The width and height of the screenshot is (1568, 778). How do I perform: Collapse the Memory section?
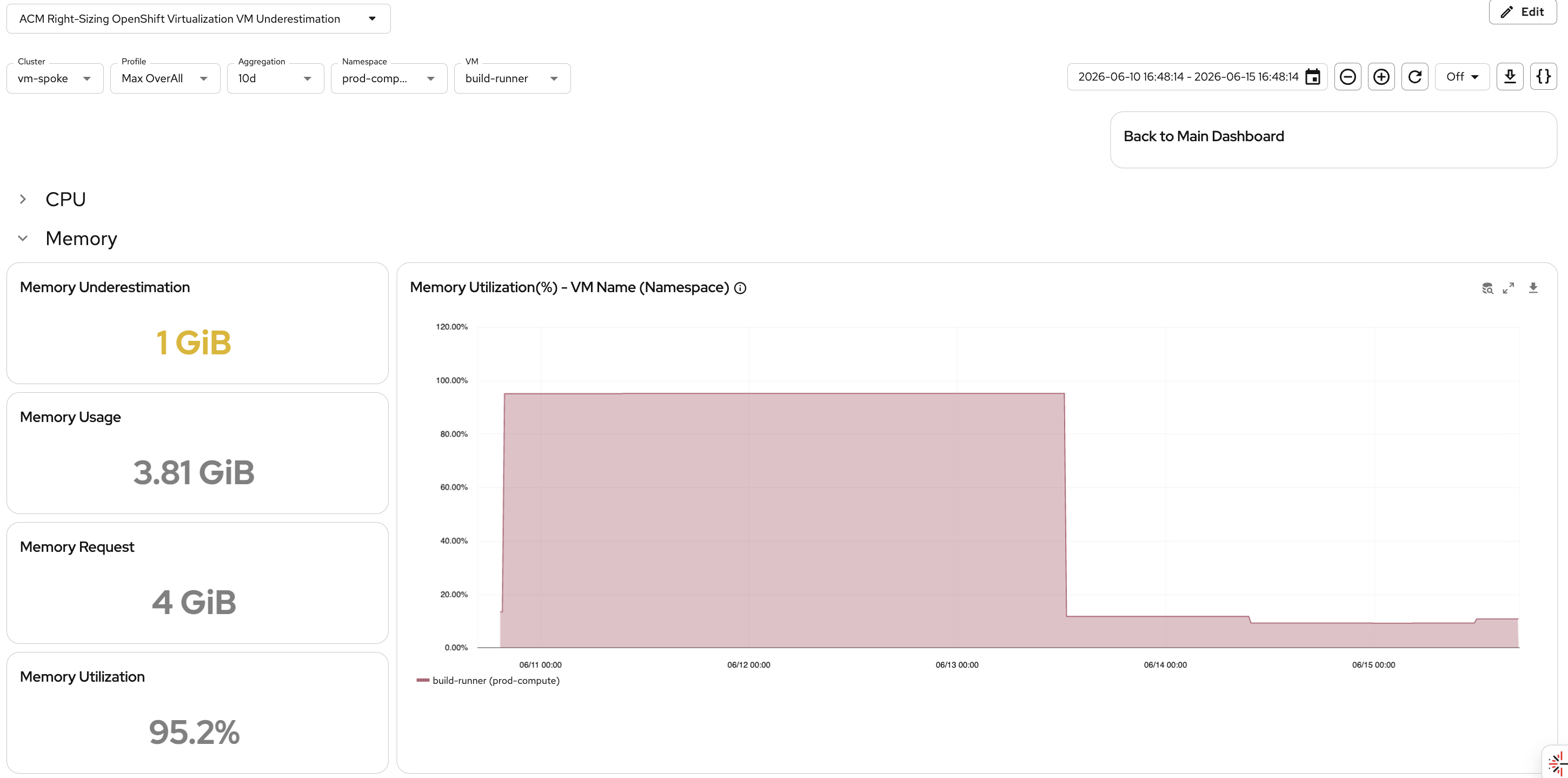pos(23,238)
